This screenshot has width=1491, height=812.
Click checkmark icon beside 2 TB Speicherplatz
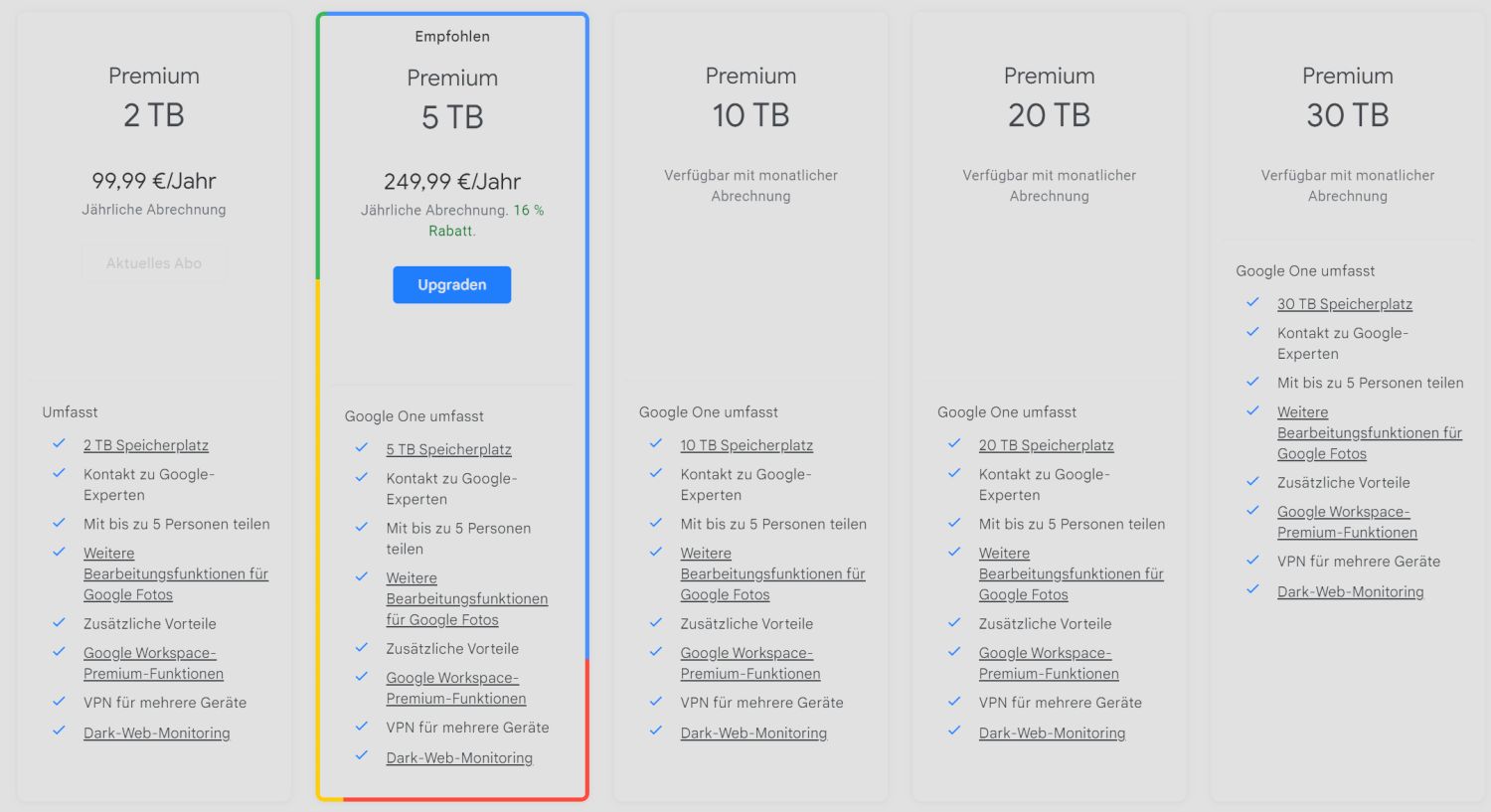[x=60, y=443]
